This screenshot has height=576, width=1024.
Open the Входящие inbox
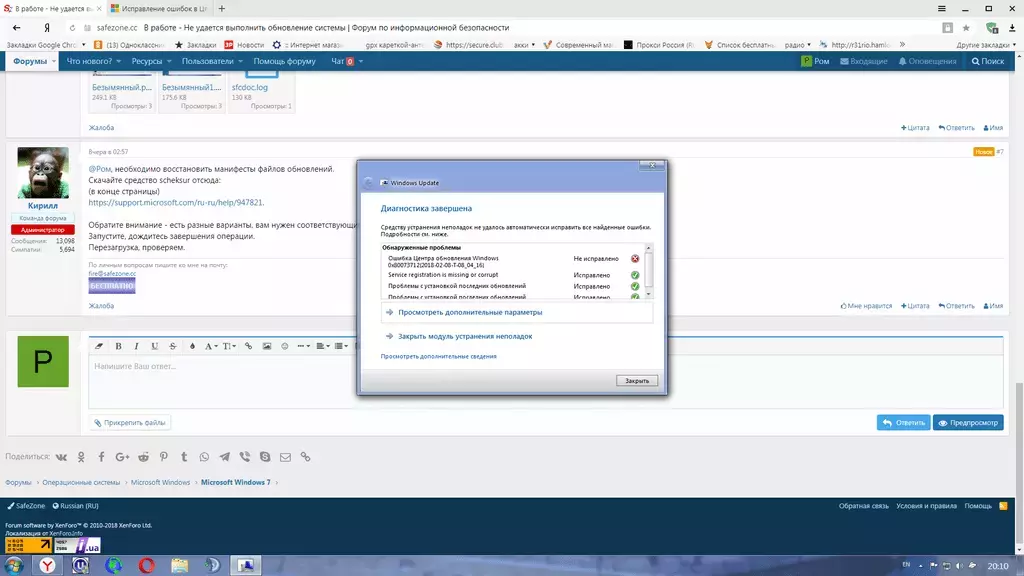click(863, 61)
